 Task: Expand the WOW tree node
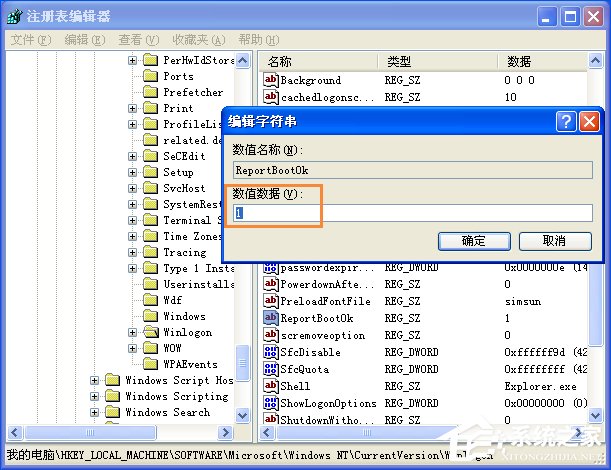click(x=132, y=348)
